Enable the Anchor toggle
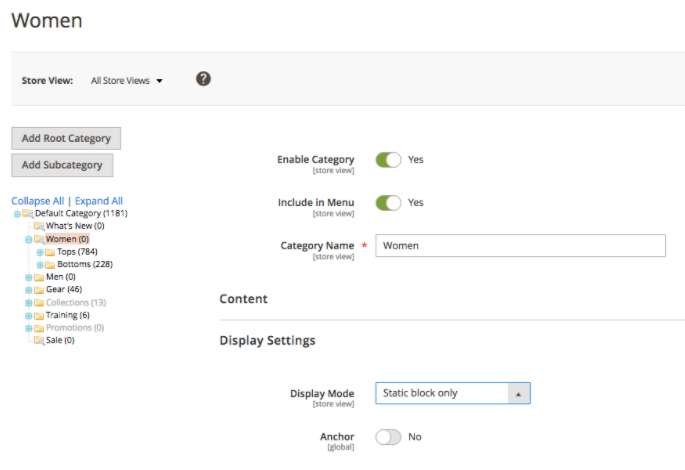 coord(388,437)
